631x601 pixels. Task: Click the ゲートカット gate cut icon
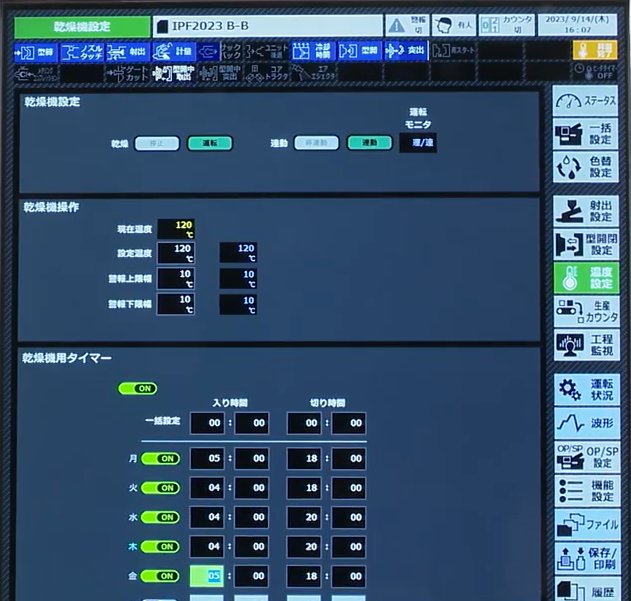click(x=128, y=74)
